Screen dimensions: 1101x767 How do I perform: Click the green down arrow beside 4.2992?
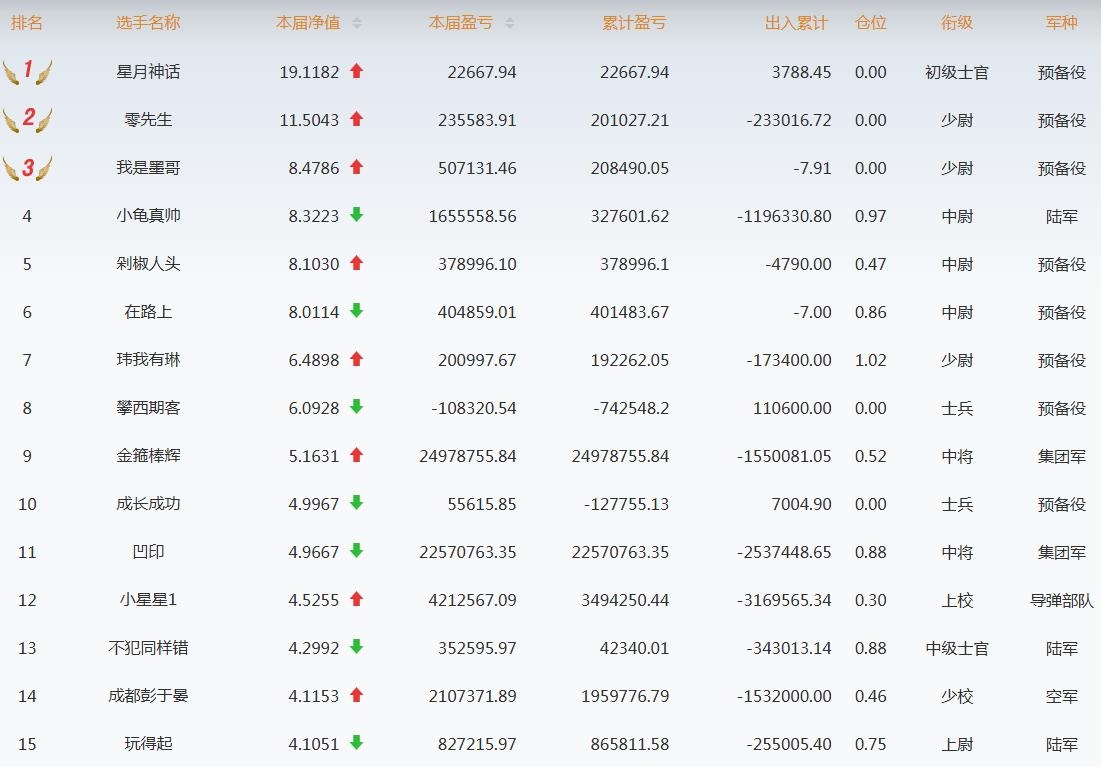(357, 647)
